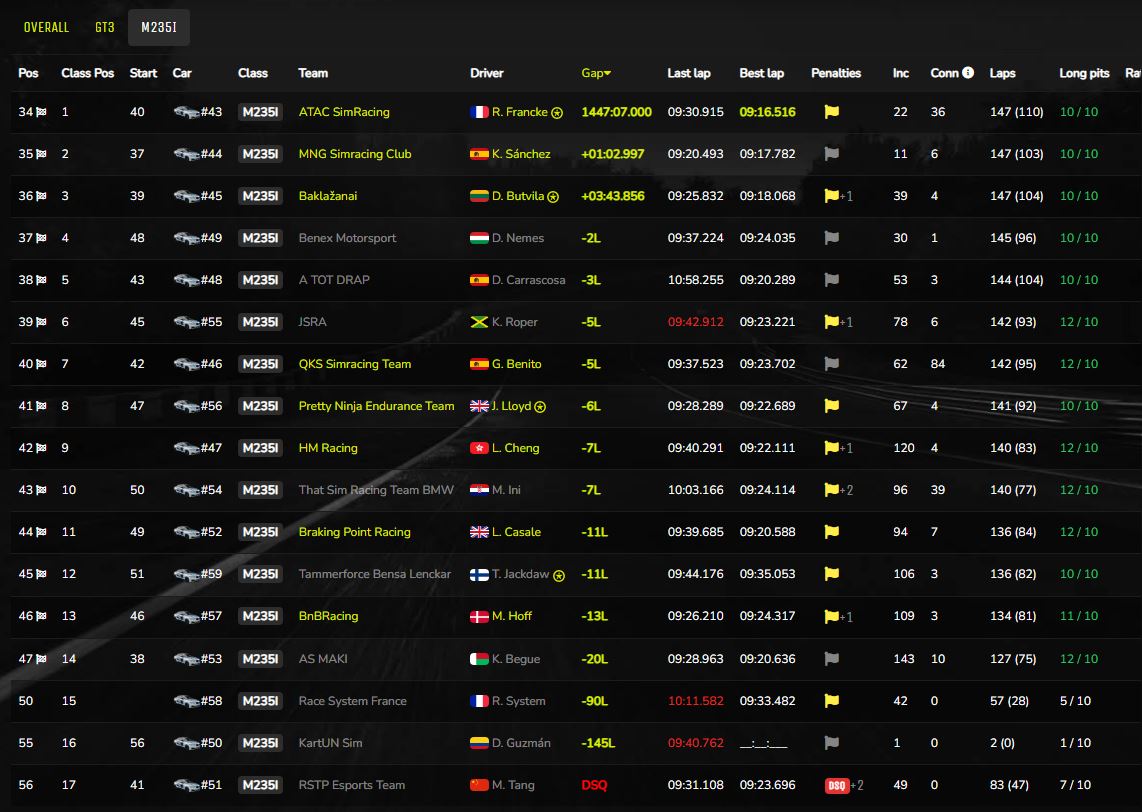
Task: Click the Jamaican flag next to K. Roper
Action: (479, 322)
